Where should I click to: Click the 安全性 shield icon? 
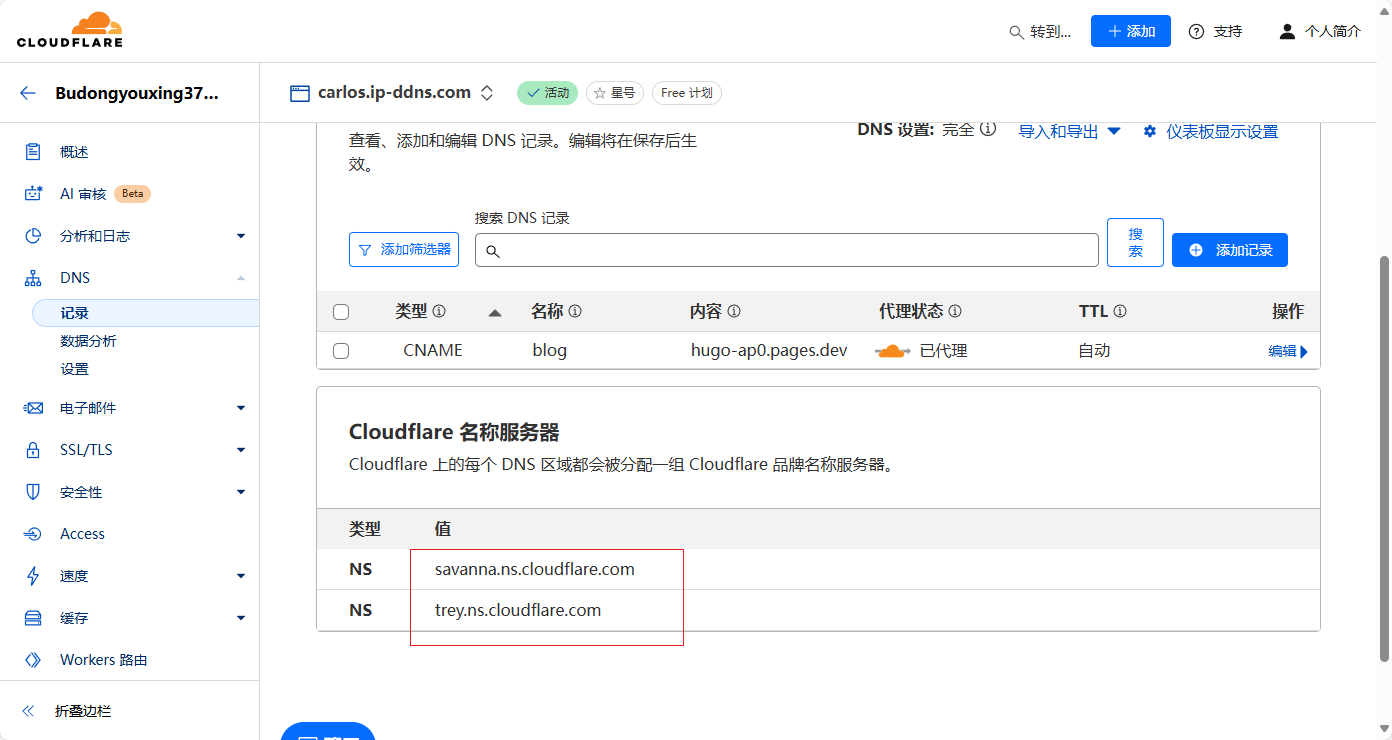click(x=33, y=492)
